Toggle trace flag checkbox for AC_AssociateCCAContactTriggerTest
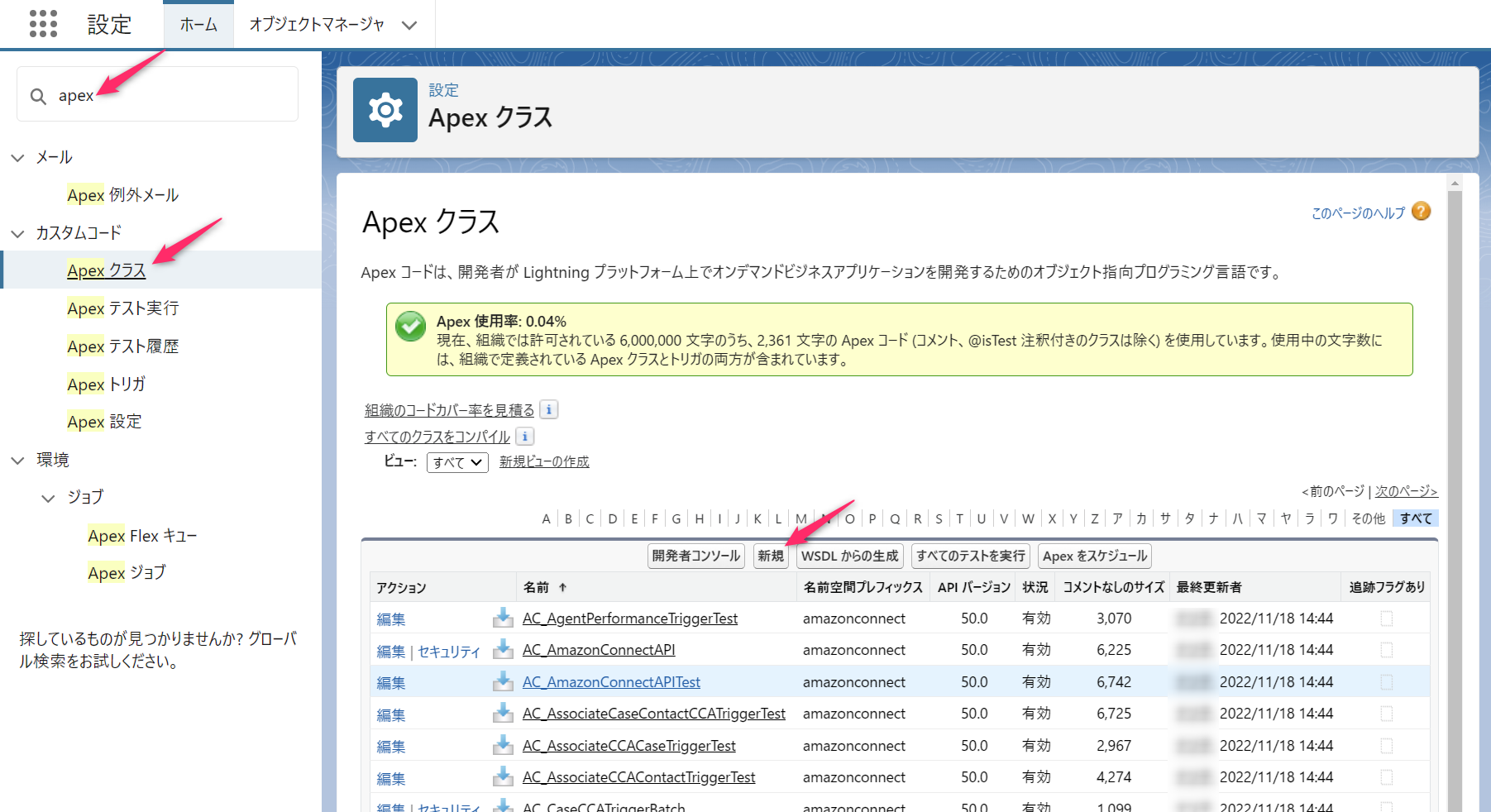The image size is (1491, 812). coord(1387,777)
